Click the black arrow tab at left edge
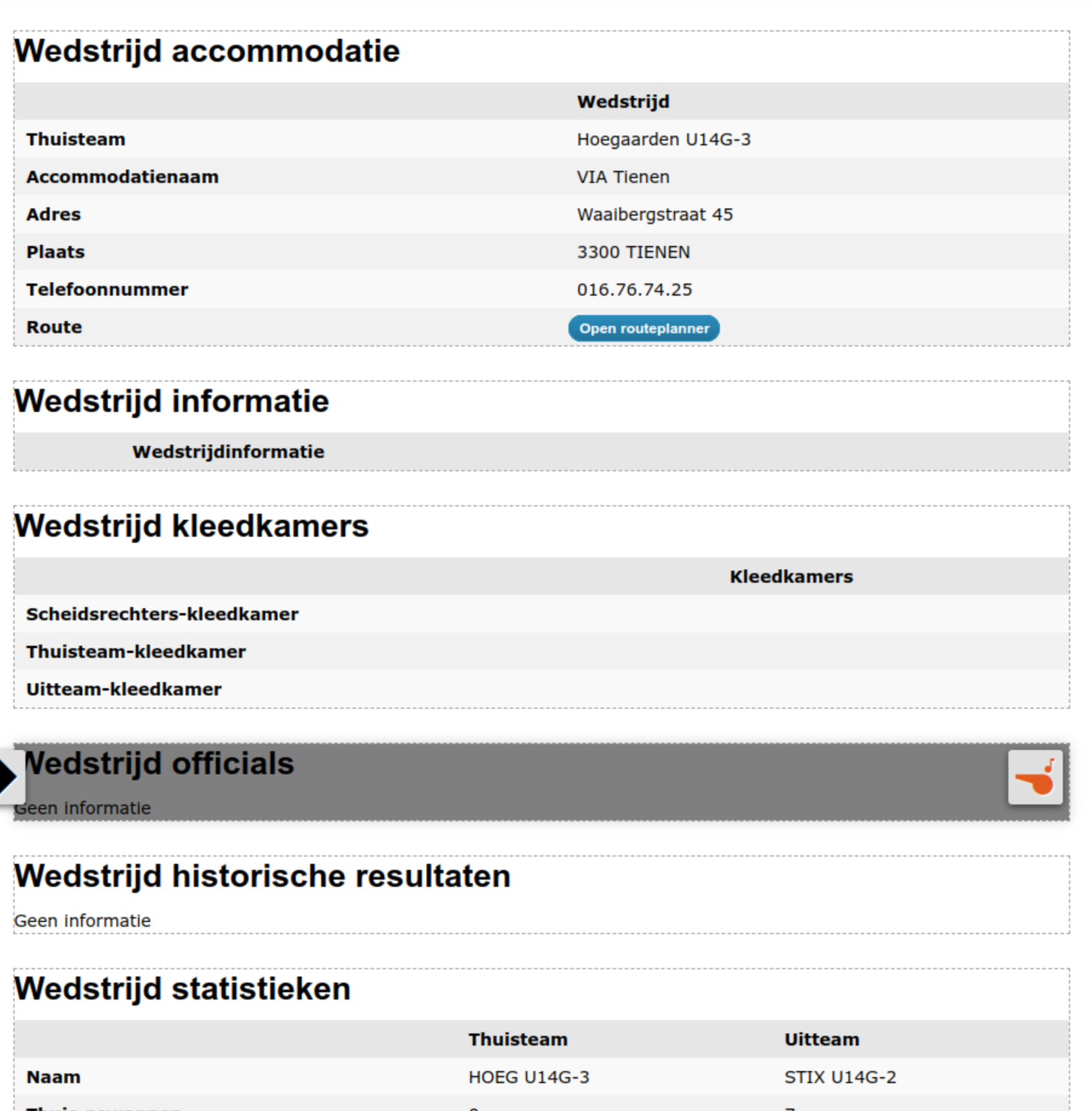The height and width of the screenshot is (1111, 1092). [x=11, y=777]
